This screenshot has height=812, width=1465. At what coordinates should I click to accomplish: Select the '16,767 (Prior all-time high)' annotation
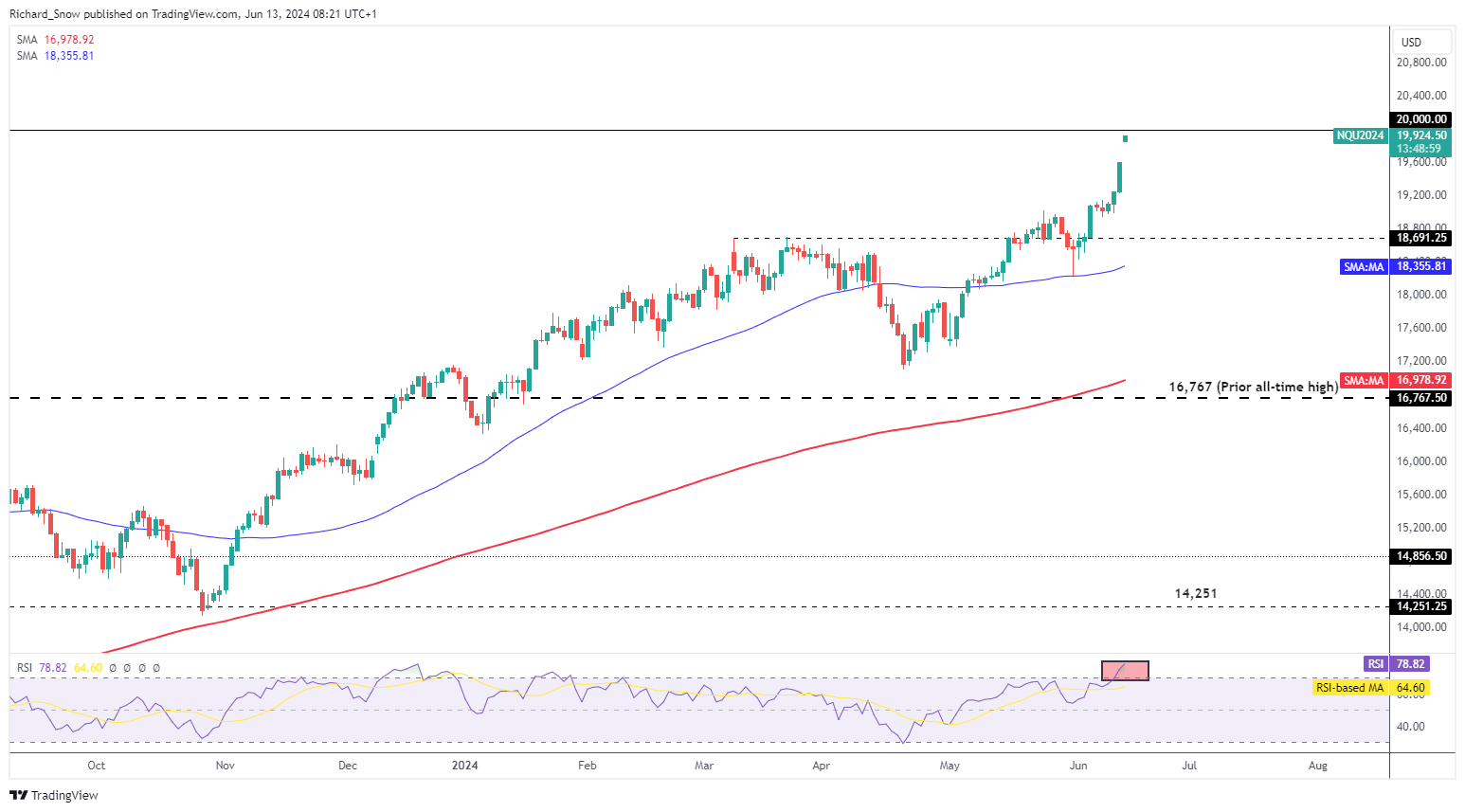tap(1253, 387)
